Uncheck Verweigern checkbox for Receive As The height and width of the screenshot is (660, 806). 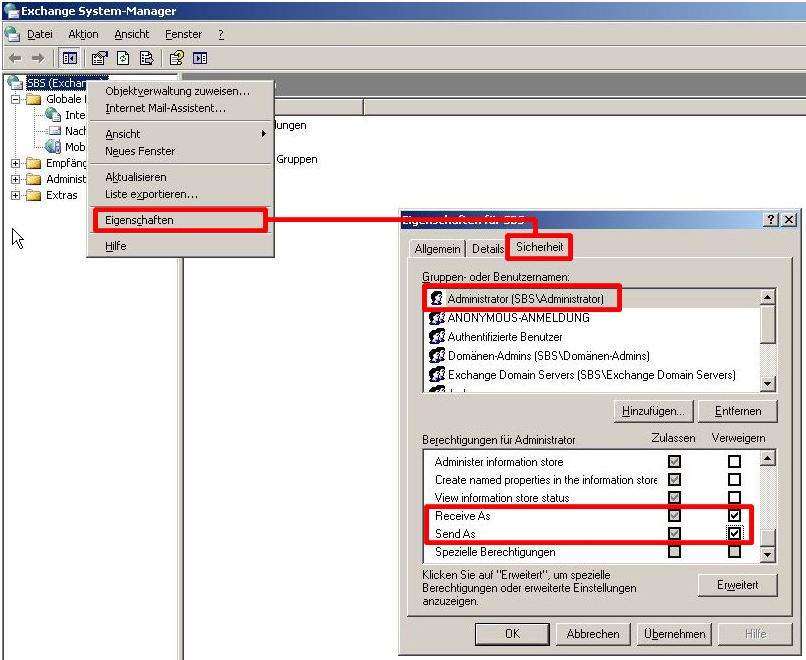pyautogui.click(x=735, y=516)
